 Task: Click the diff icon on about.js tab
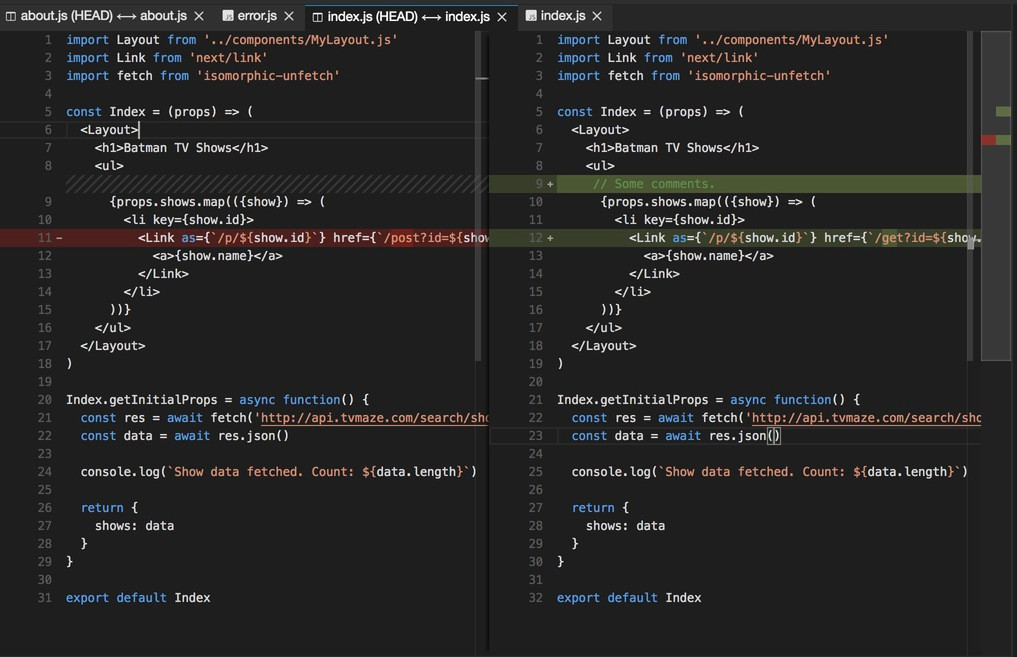(11, 16)
